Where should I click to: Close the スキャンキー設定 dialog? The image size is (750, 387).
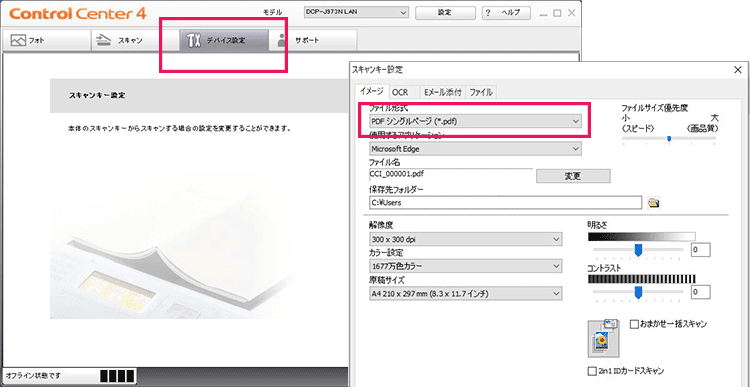pyautogui.click(x=738, y=70)
